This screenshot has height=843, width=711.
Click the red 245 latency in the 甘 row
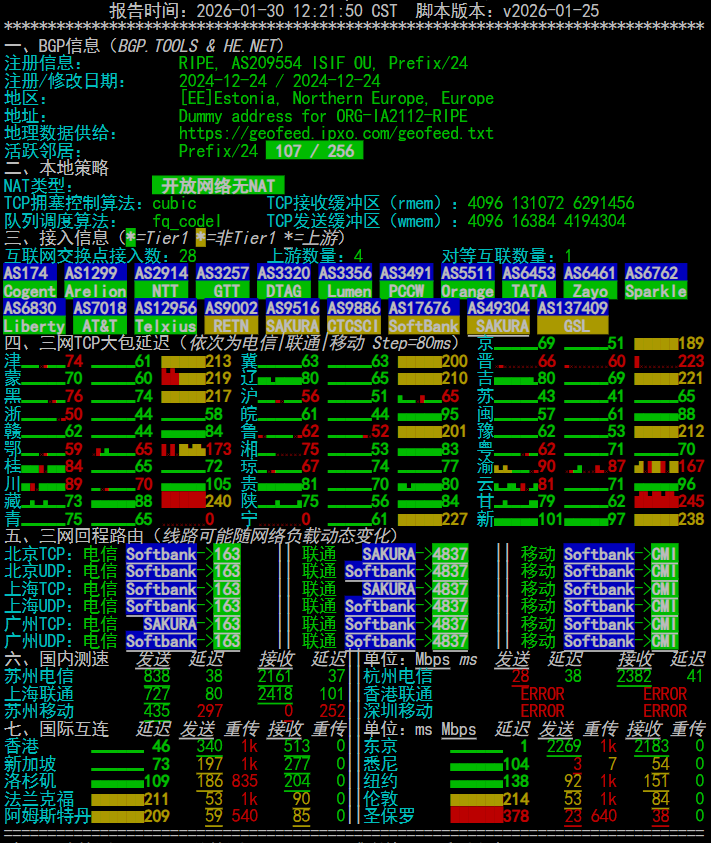tap(691, 501)
